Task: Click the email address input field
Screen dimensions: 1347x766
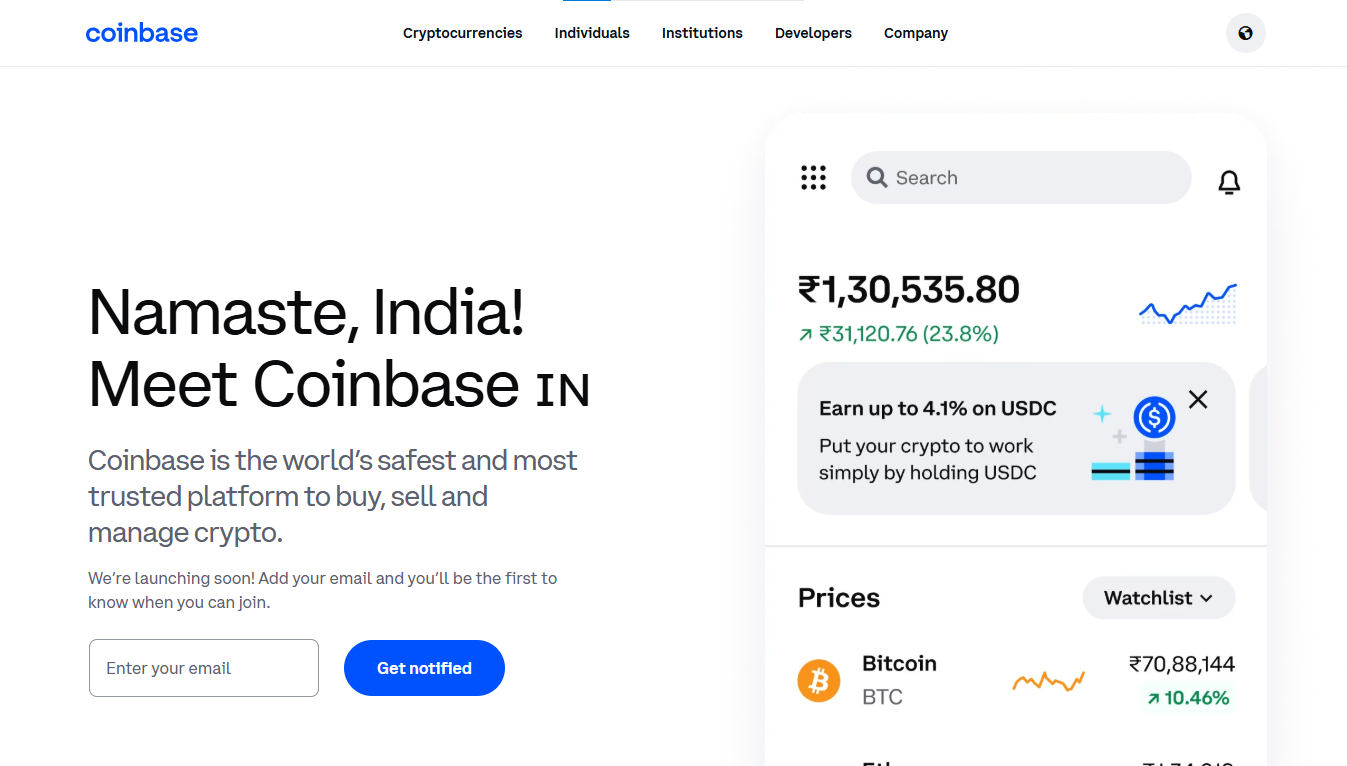Action: (203, 667)
